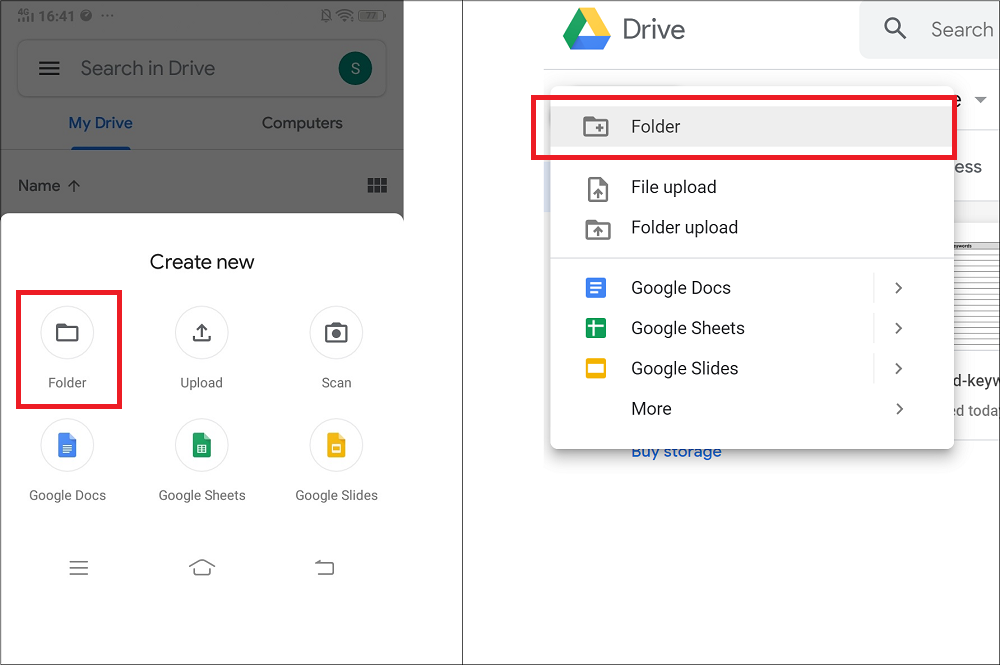Screen dimensions: 1000x665
Task: Expand Google Docs submenu chevron
Action: 899,288
